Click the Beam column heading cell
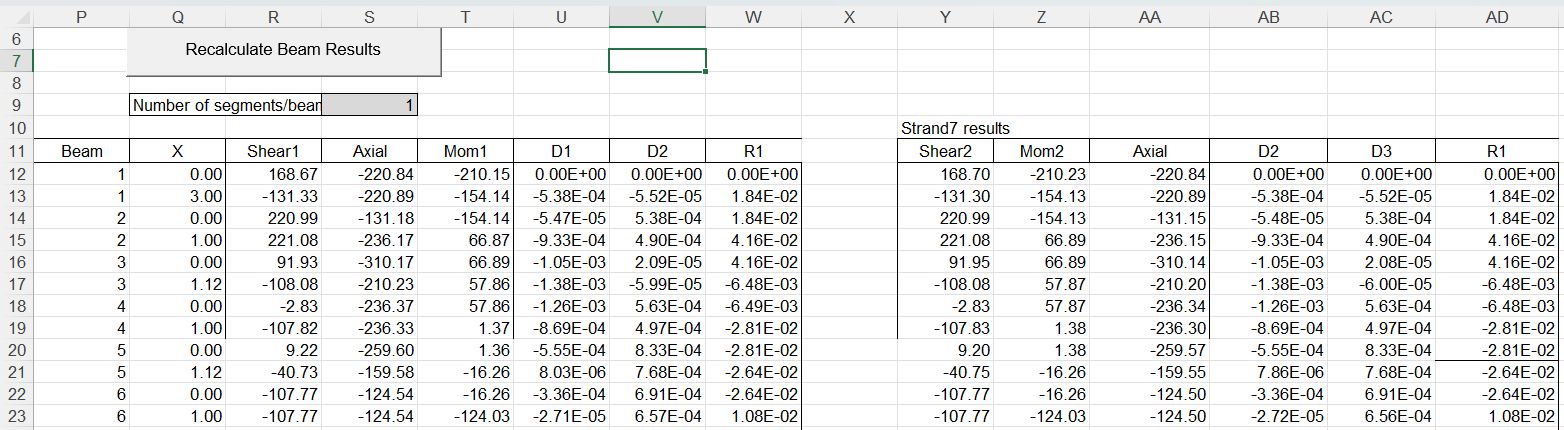 80,152
